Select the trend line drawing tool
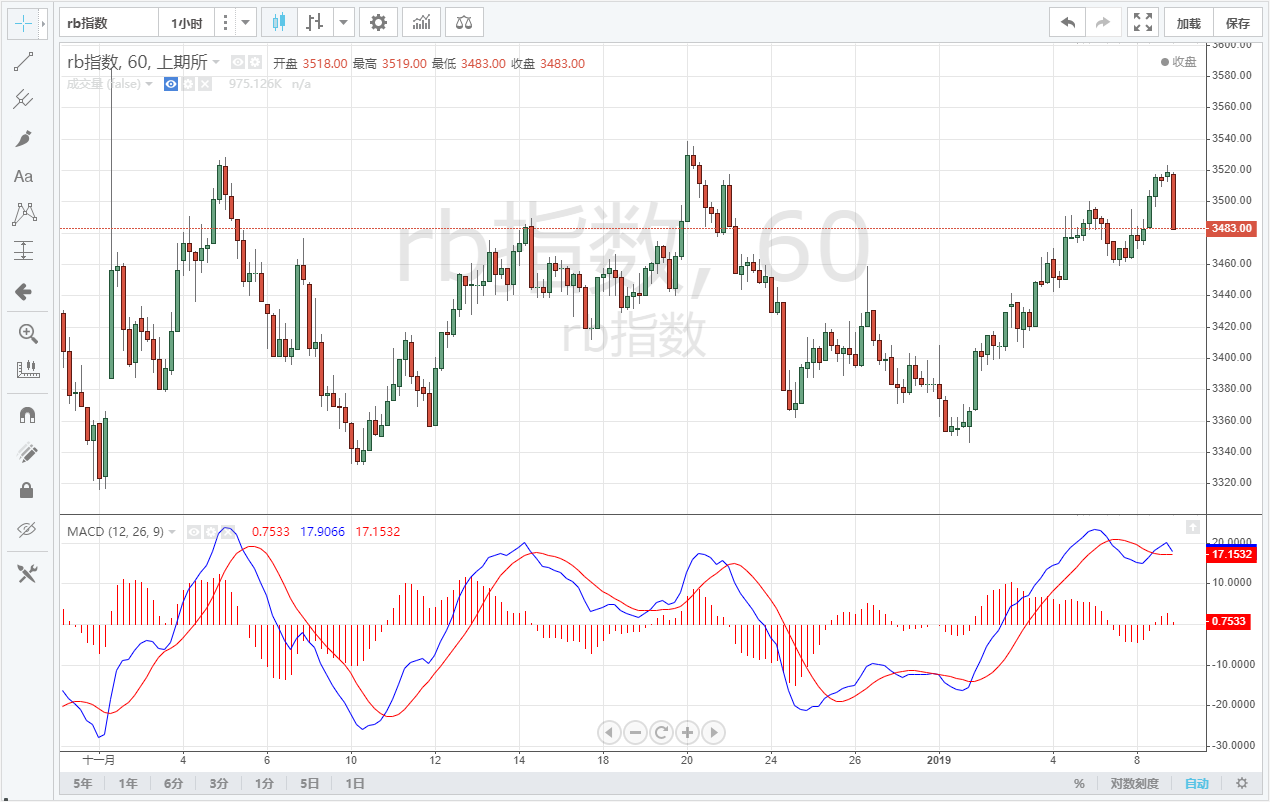1270x802 pixels. pyautogui.click(x=24, y=61)
